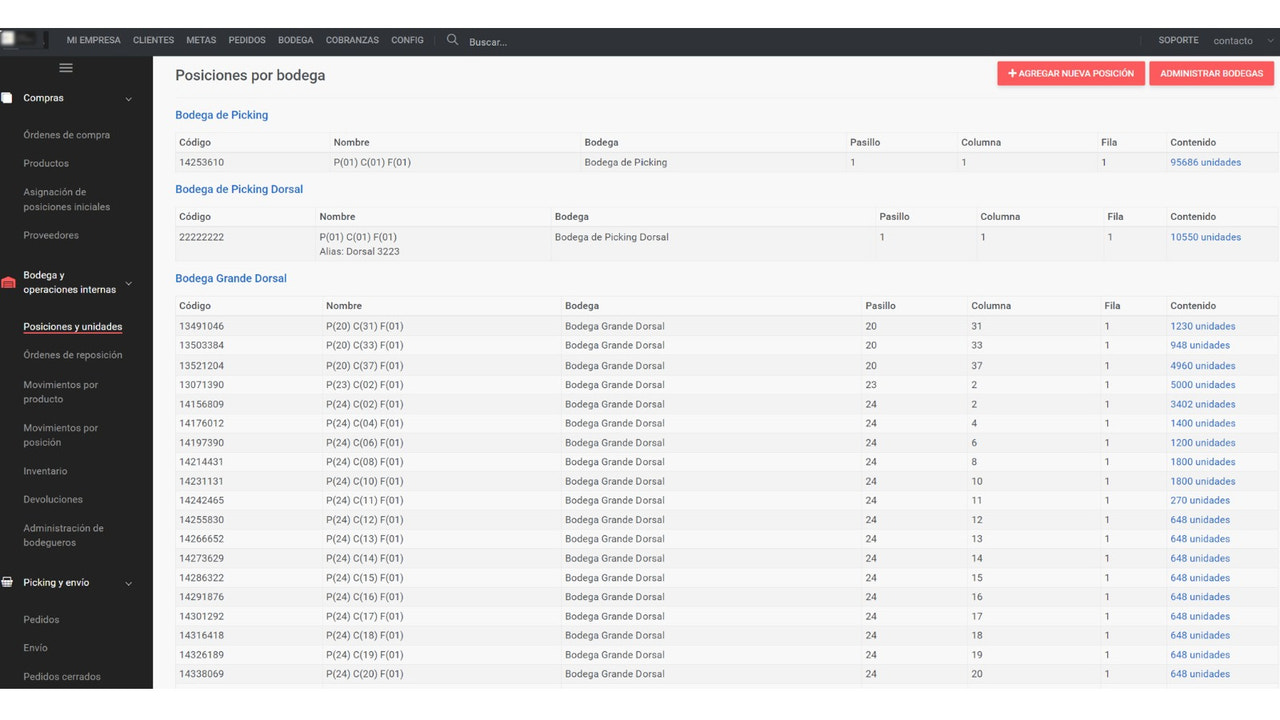The image size is (1280, 720).
Task: Open Pedidos cerrados in sidebar
Action: (62, 677)
